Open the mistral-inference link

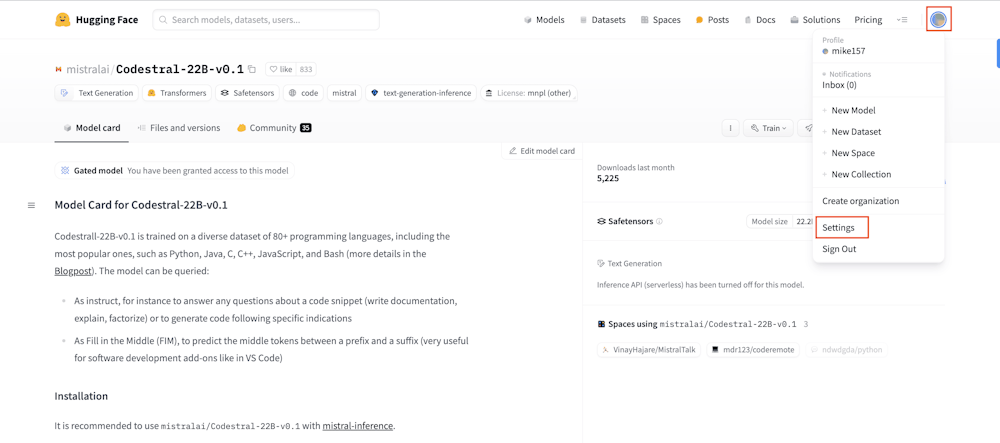click(x=357, y=426)
